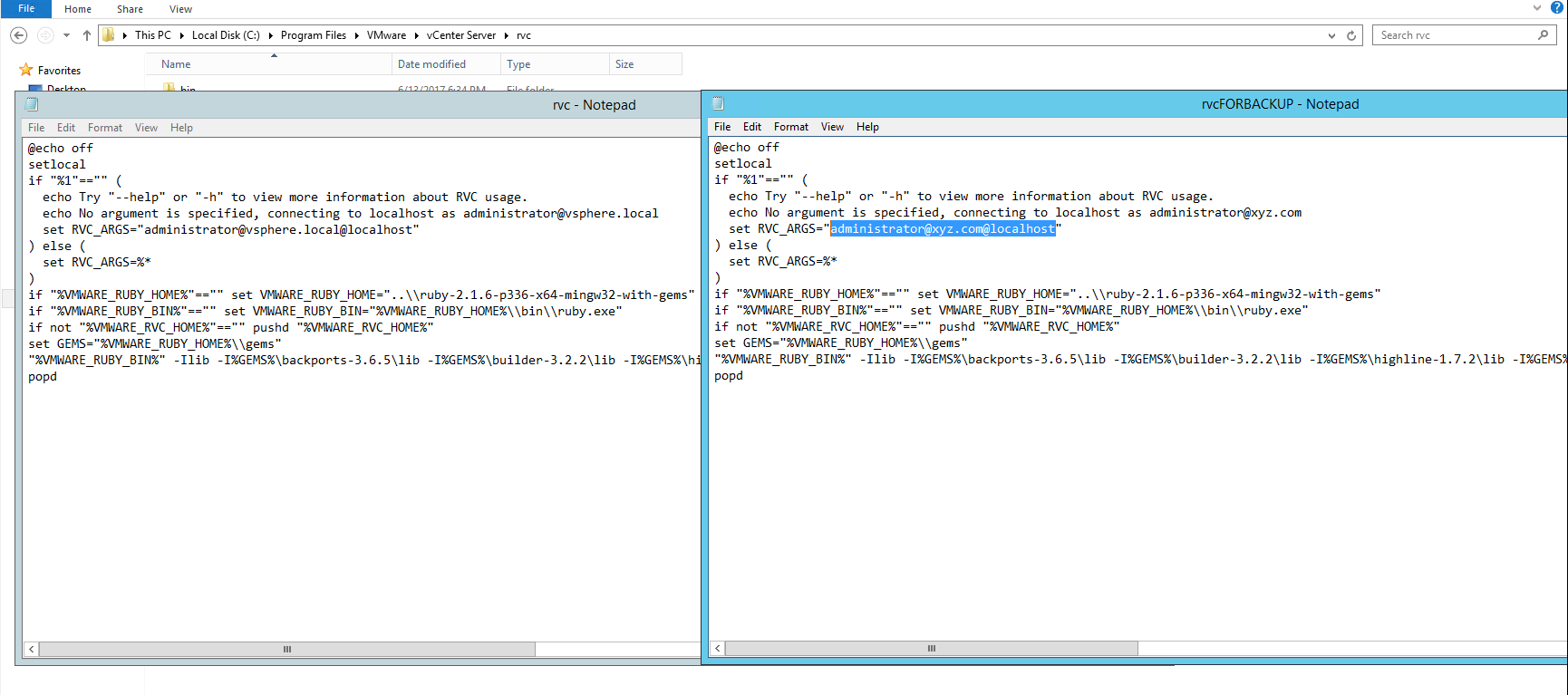Navigate to Program Files in breadcrumb
The width and height of the screenshot is (1568, 695).
(x=313, y=35)
